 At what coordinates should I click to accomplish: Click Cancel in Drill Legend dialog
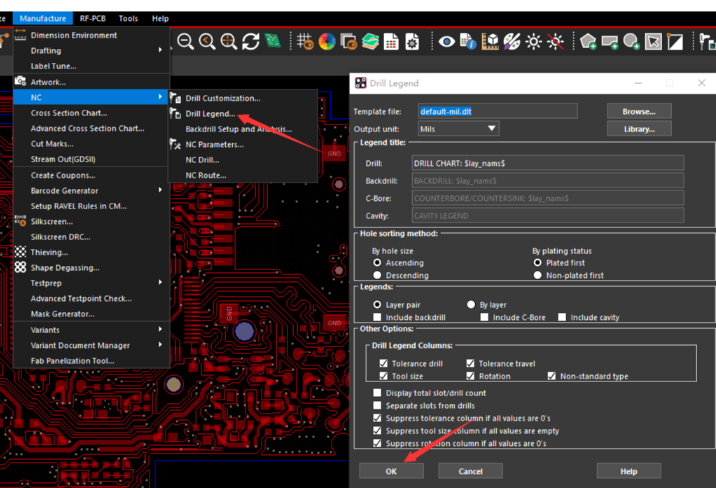(x=470, y=471)
